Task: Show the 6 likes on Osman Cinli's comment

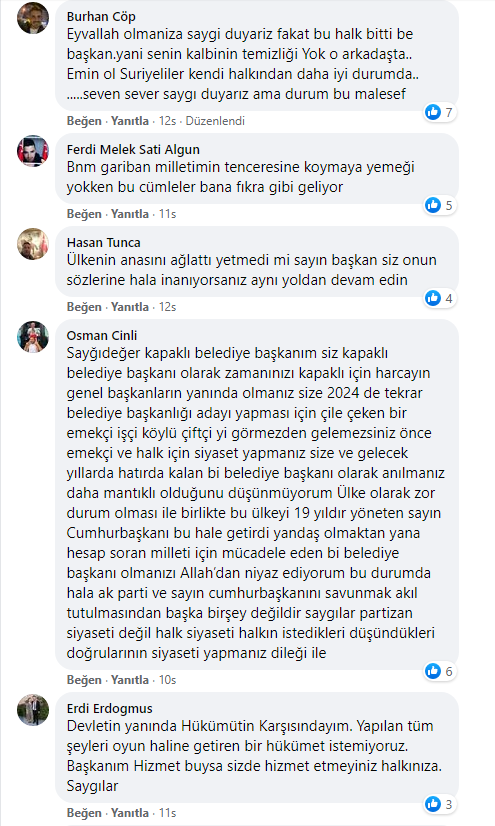Action: (439, 671)
